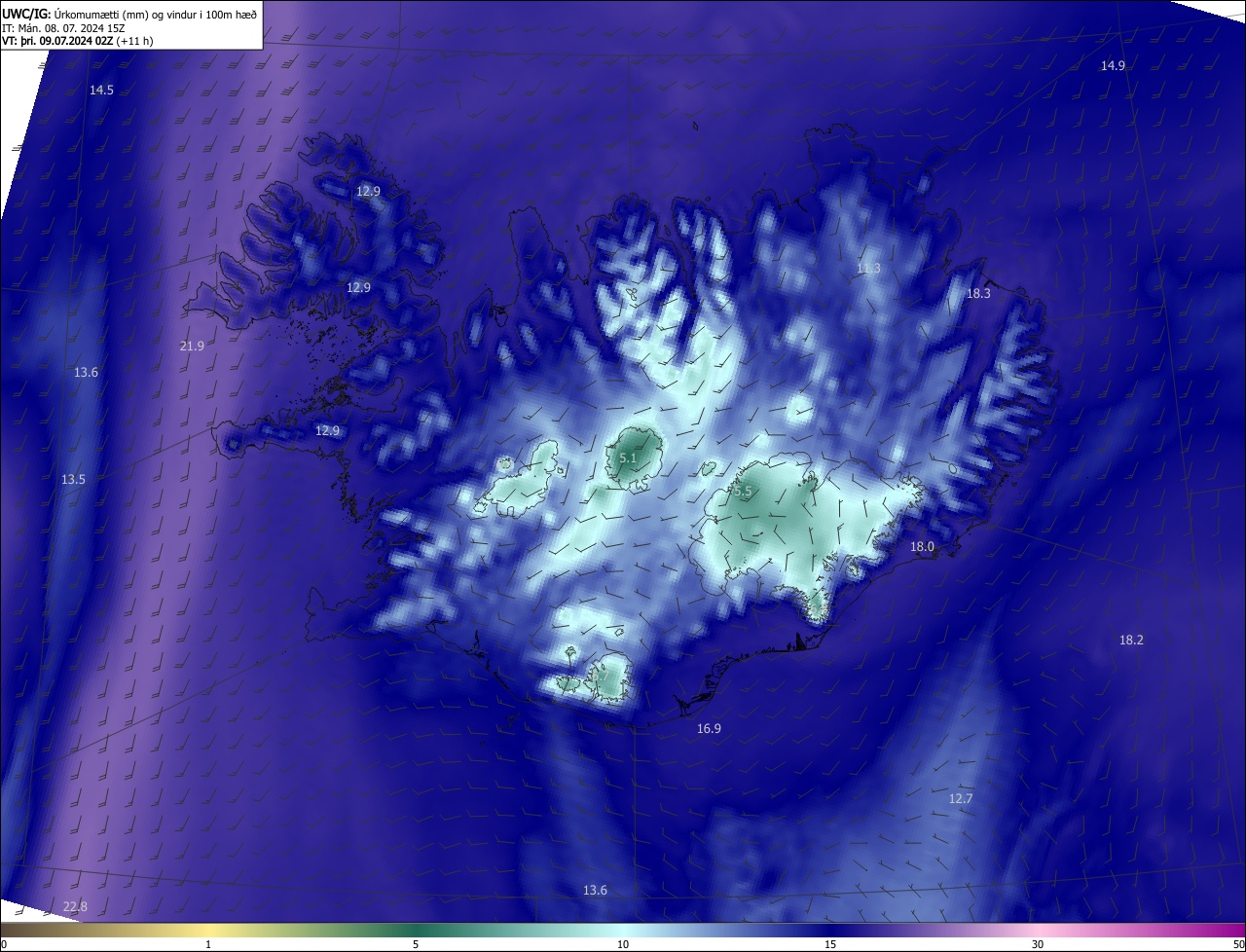Click the 18.3 value label
Viewport: 1246px width, 952px height.
978,293
